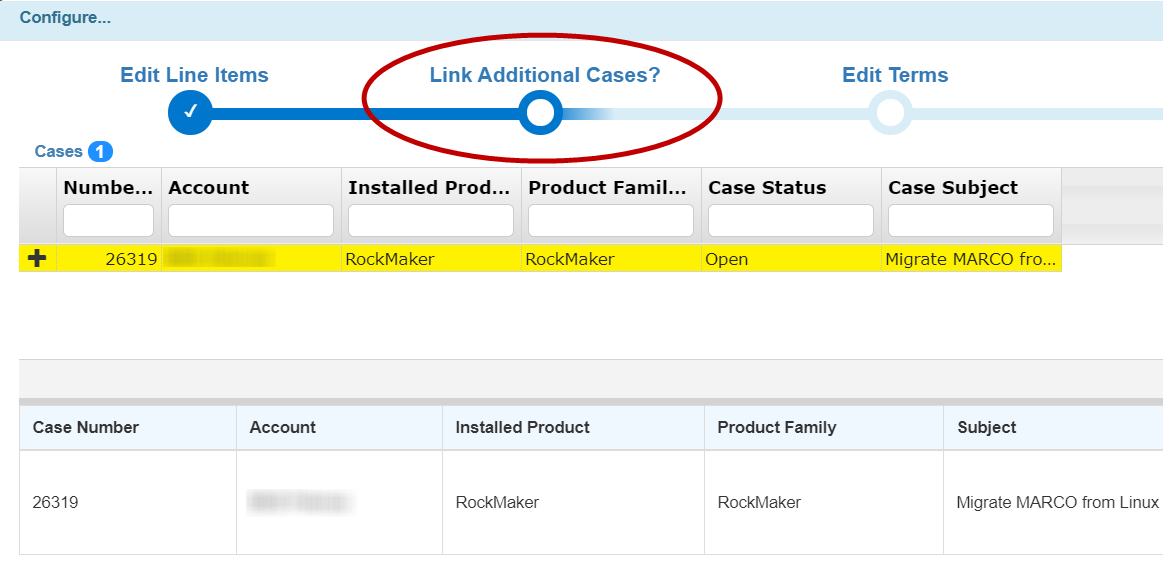
Task: Sort by Account column header in upper grid
Action: (x=208, y=188)
